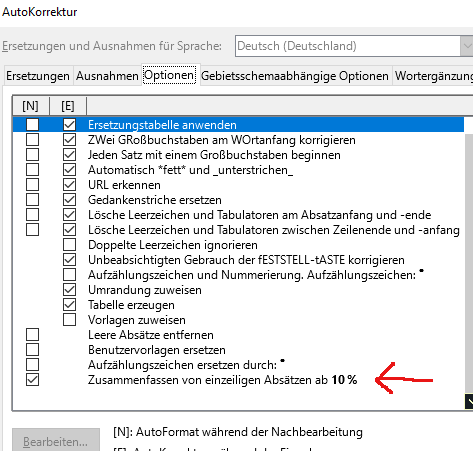
Task: Open the language dropdown arrow
Action: (x=467, y=46)
